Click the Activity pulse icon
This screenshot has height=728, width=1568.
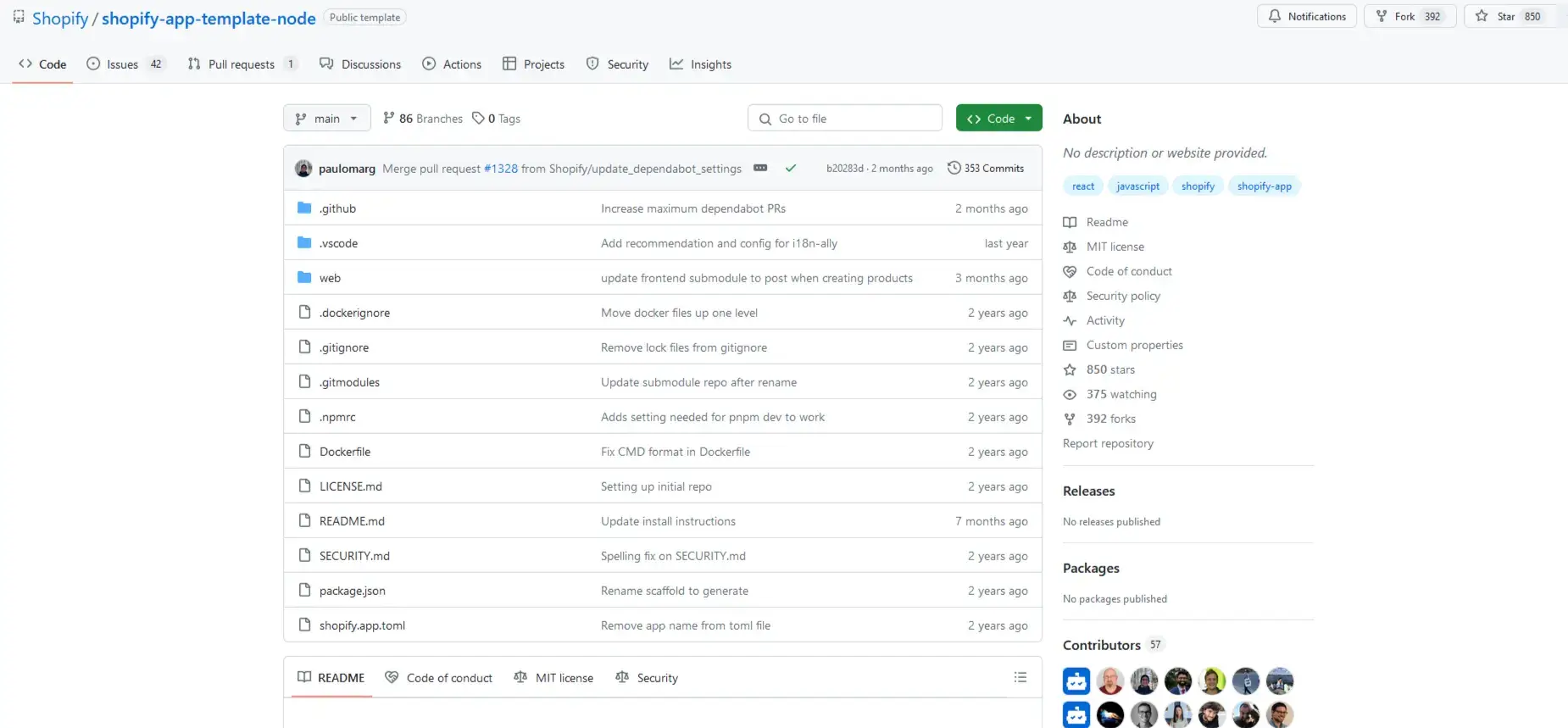click(1070, 320)
